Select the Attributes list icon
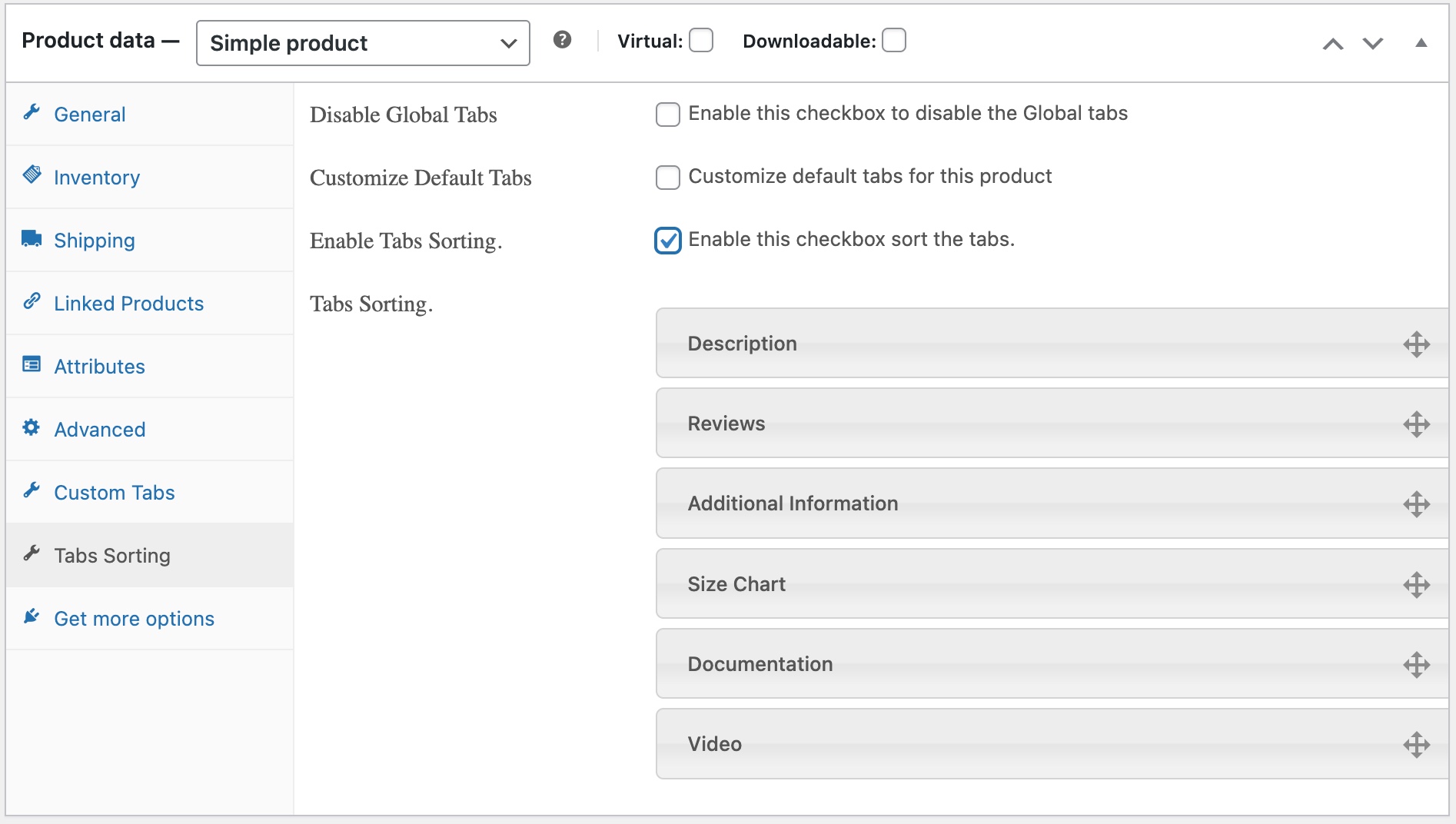Screen dimensions: 1456x824 [32, 364]
